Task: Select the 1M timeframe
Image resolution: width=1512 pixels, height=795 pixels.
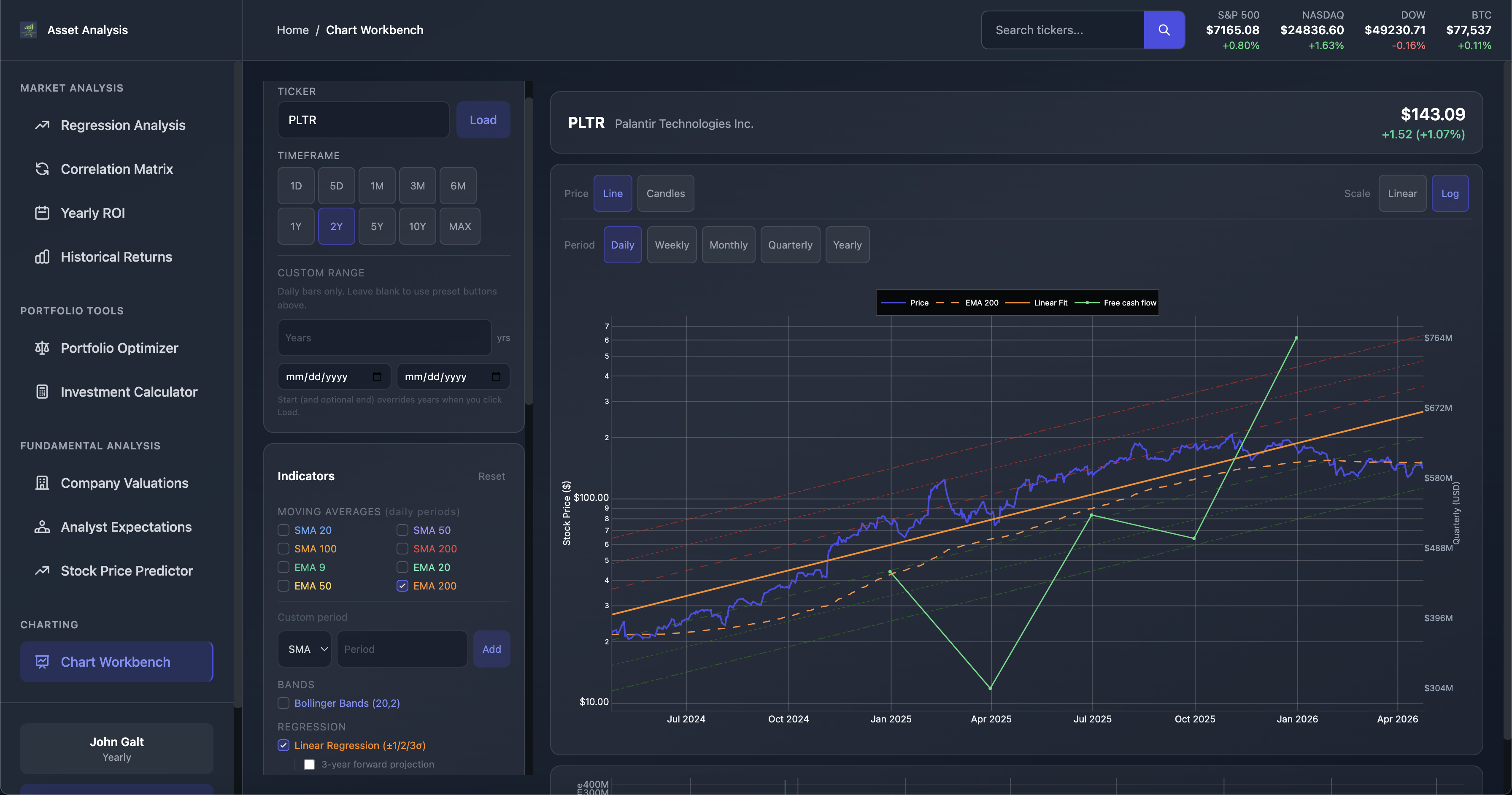Action: tap(377, 186)
